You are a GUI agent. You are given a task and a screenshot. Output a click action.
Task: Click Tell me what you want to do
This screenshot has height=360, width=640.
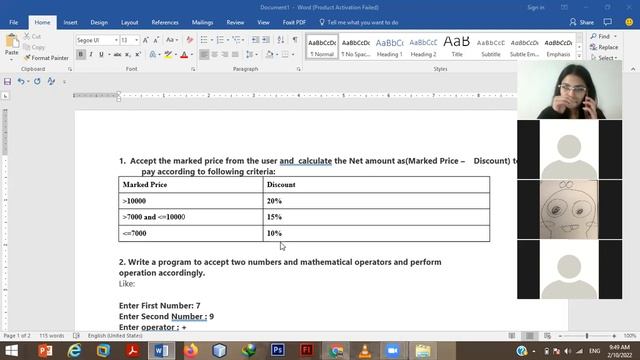pos(358,22)
